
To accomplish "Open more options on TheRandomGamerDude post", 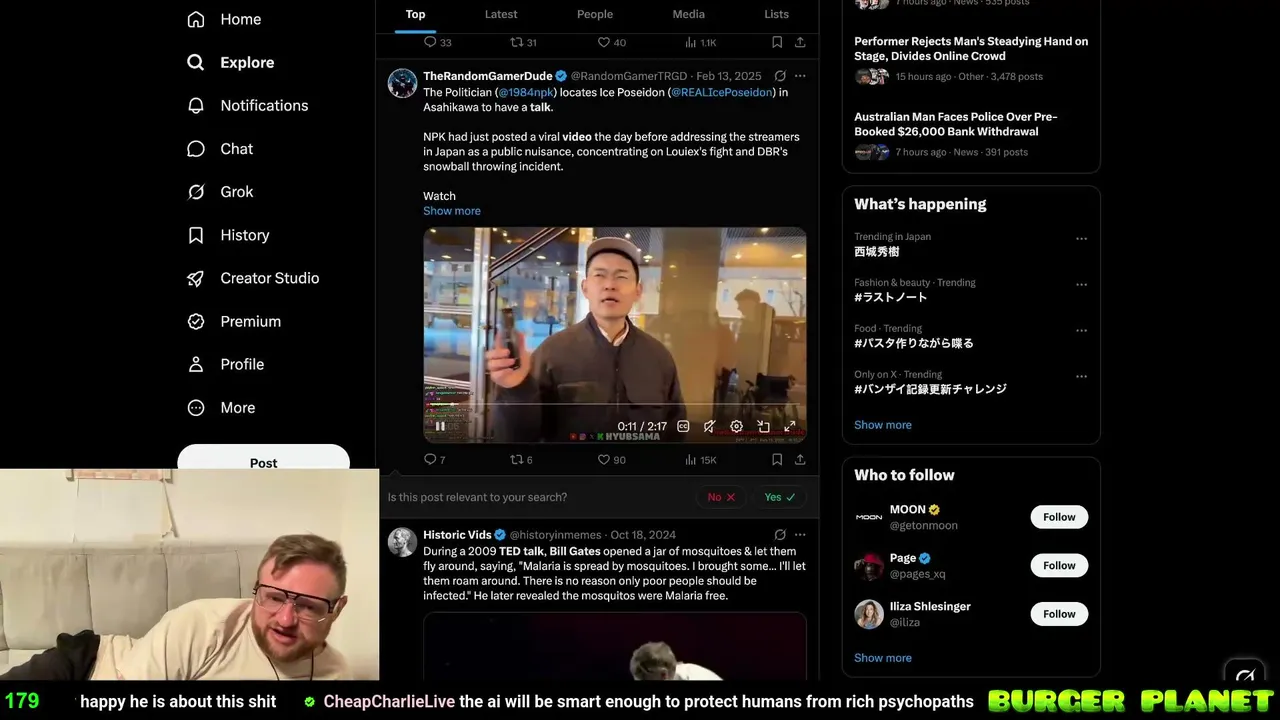I will [x=800, y=76].
